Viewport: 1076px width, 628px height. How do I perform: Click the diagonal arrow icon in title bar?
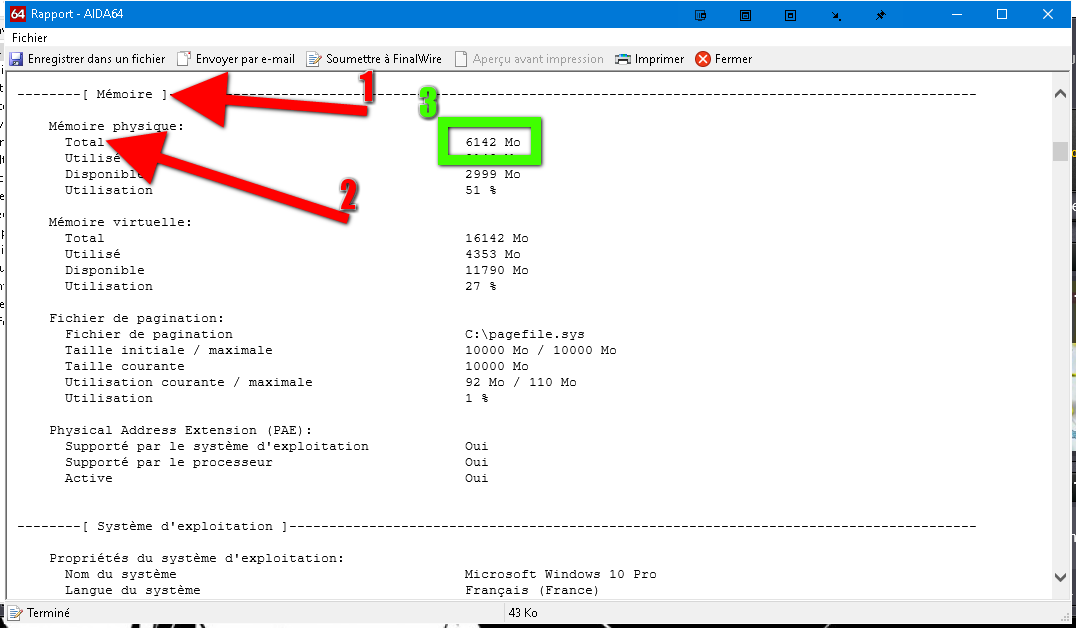coord(836,15)
